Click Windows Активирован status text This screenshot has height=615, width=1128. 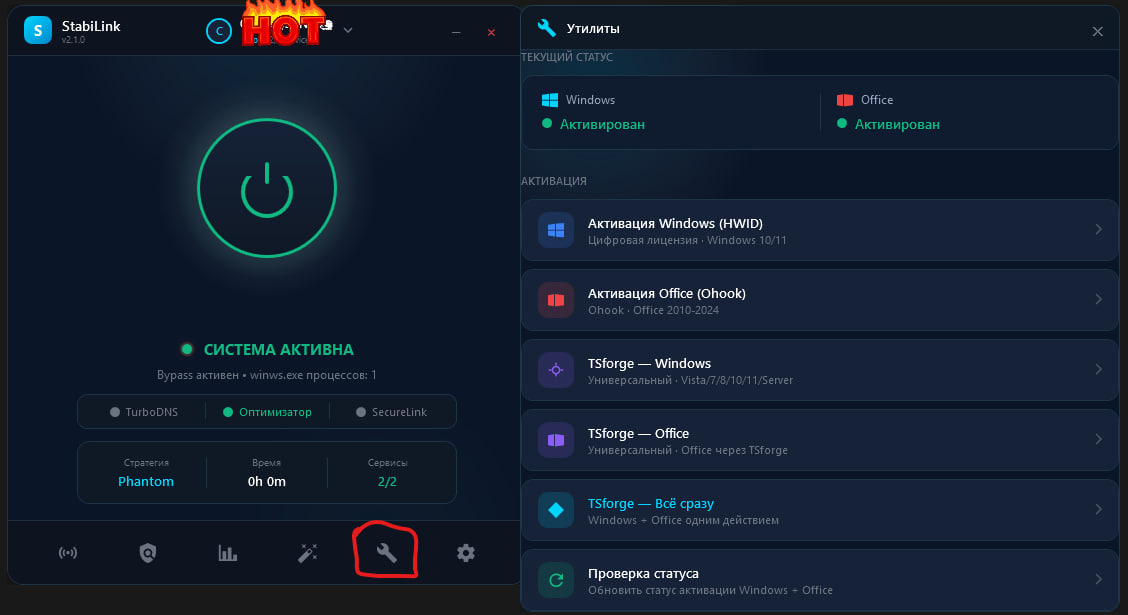tap(602, 124)
